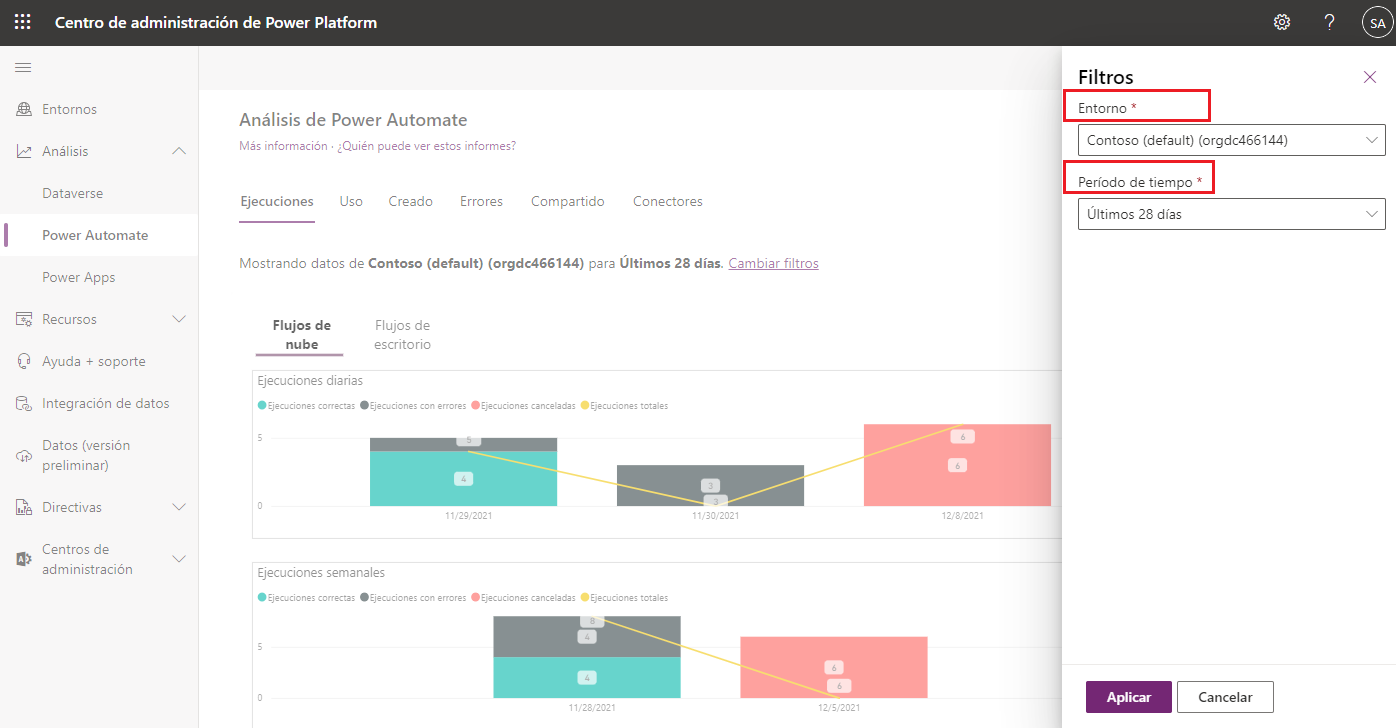The width and height of the screenshot is (1396, 728).
Task: Click the 12/5/2021 pink bar in weekly chart
Action: [834, 667]
